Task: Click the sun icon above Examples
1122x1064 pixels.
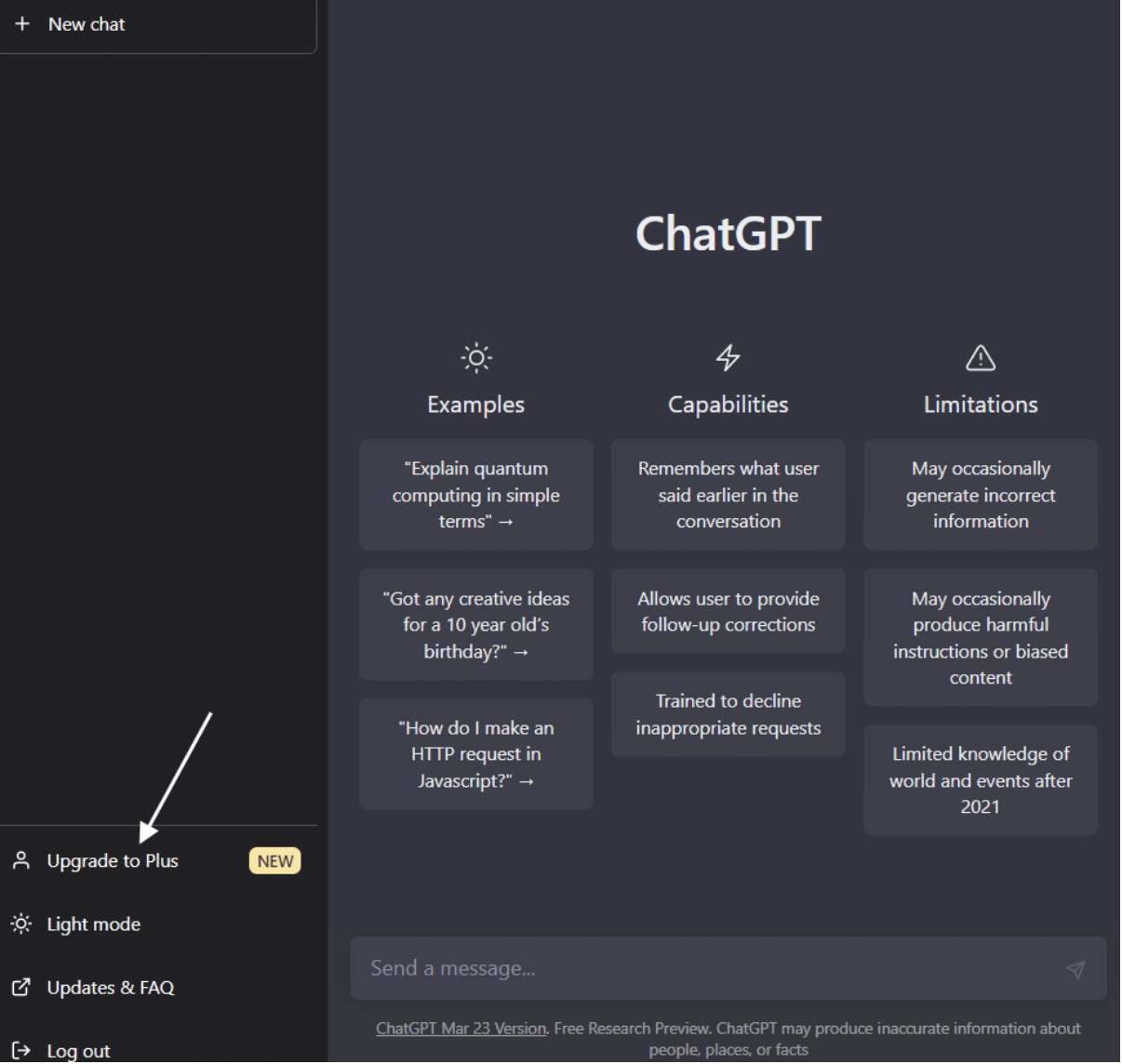Action: [x=476, y=357]
